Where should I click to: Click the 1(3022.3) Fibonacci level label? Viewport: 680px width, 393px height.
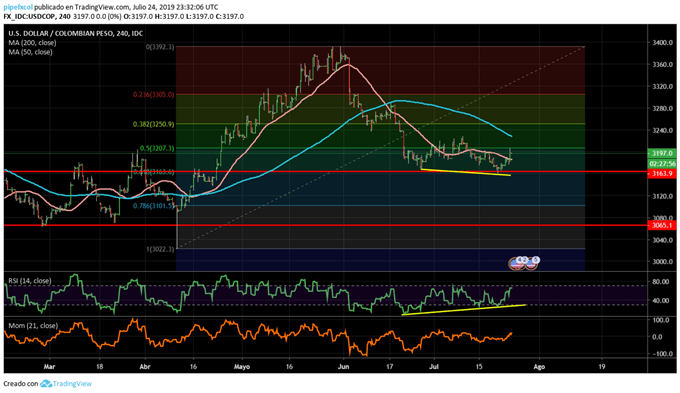click(x=160, y=249)
